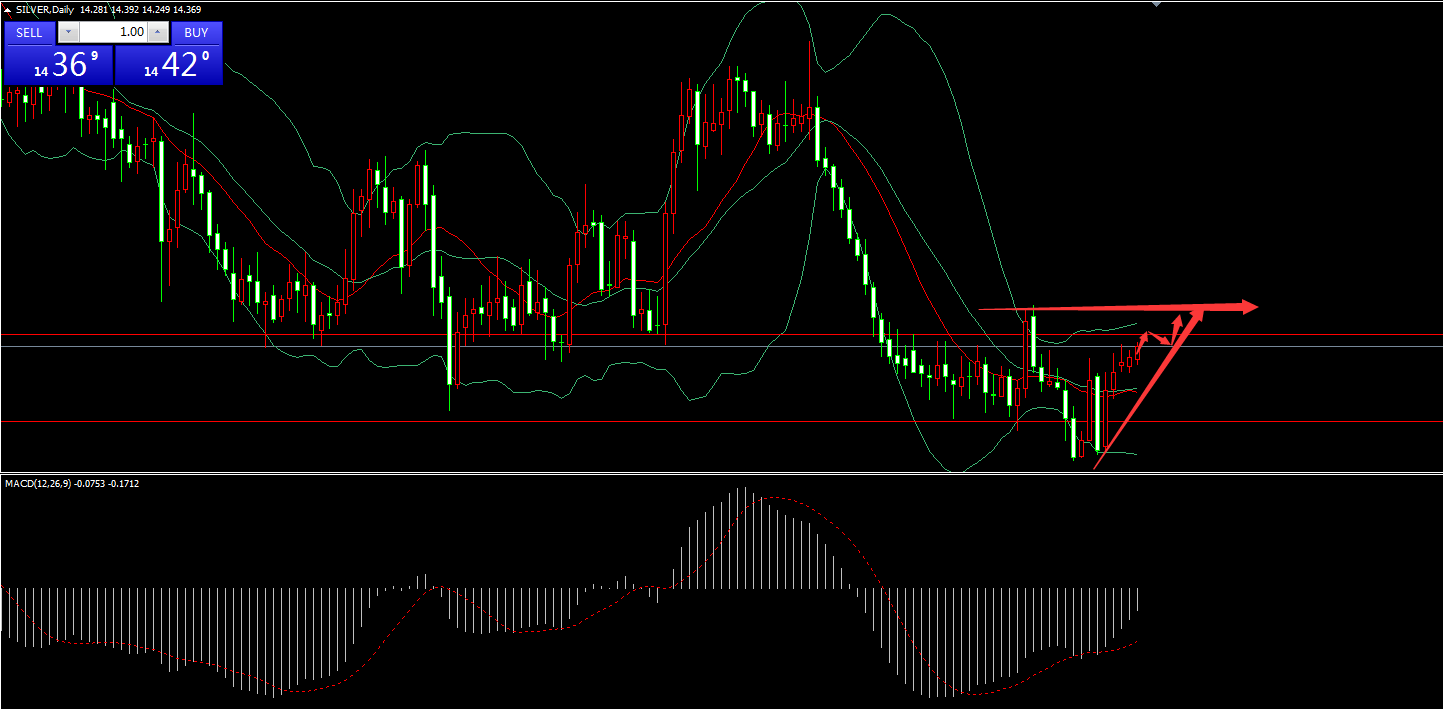Increase trade volume with the up arrow
Image resolution: width=1443 pixels, height=710 pixels.
click(x=159, y=33)
